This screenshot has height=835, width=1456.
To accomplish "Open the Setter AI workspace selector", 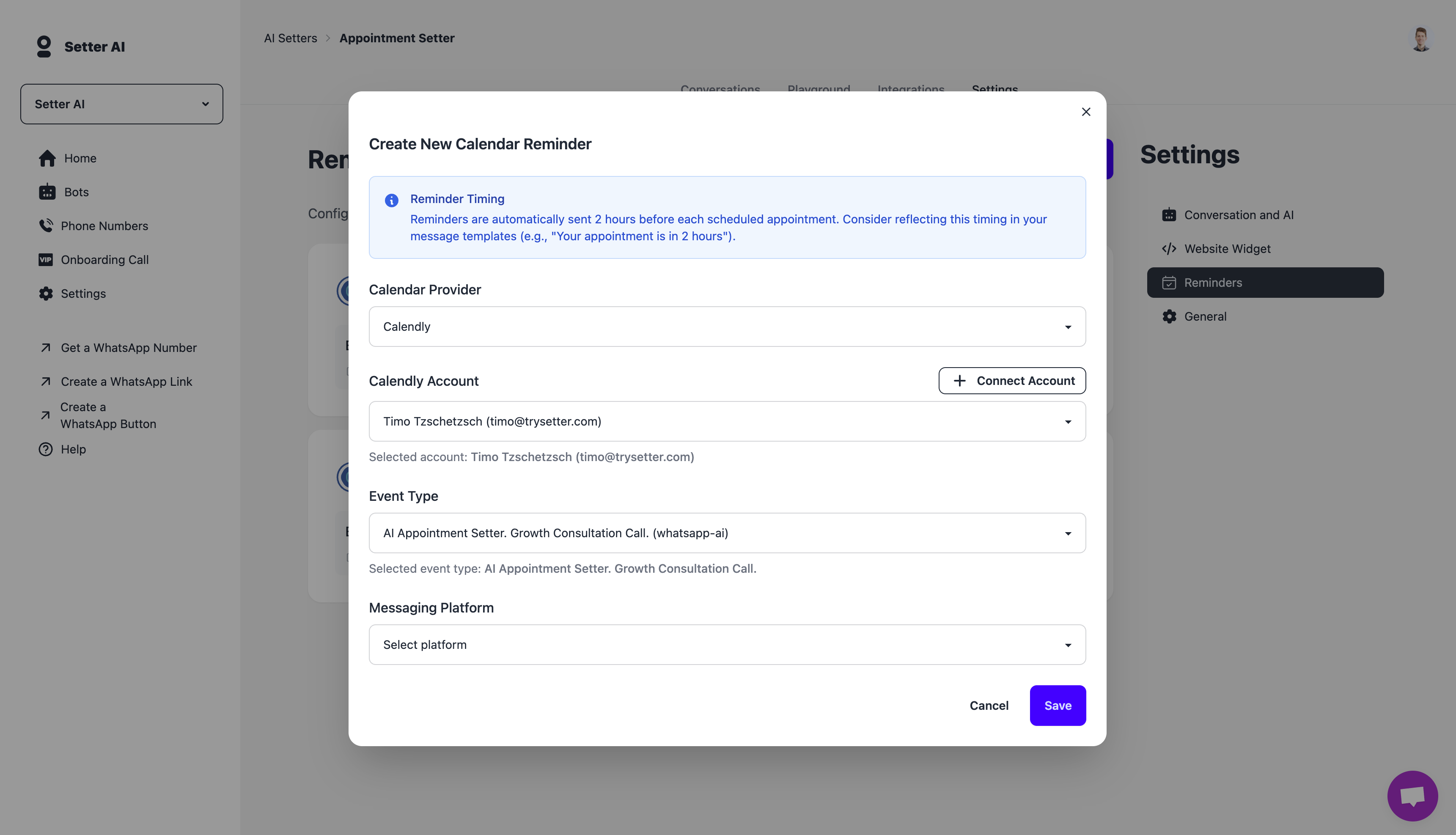I will coord(121,104).
